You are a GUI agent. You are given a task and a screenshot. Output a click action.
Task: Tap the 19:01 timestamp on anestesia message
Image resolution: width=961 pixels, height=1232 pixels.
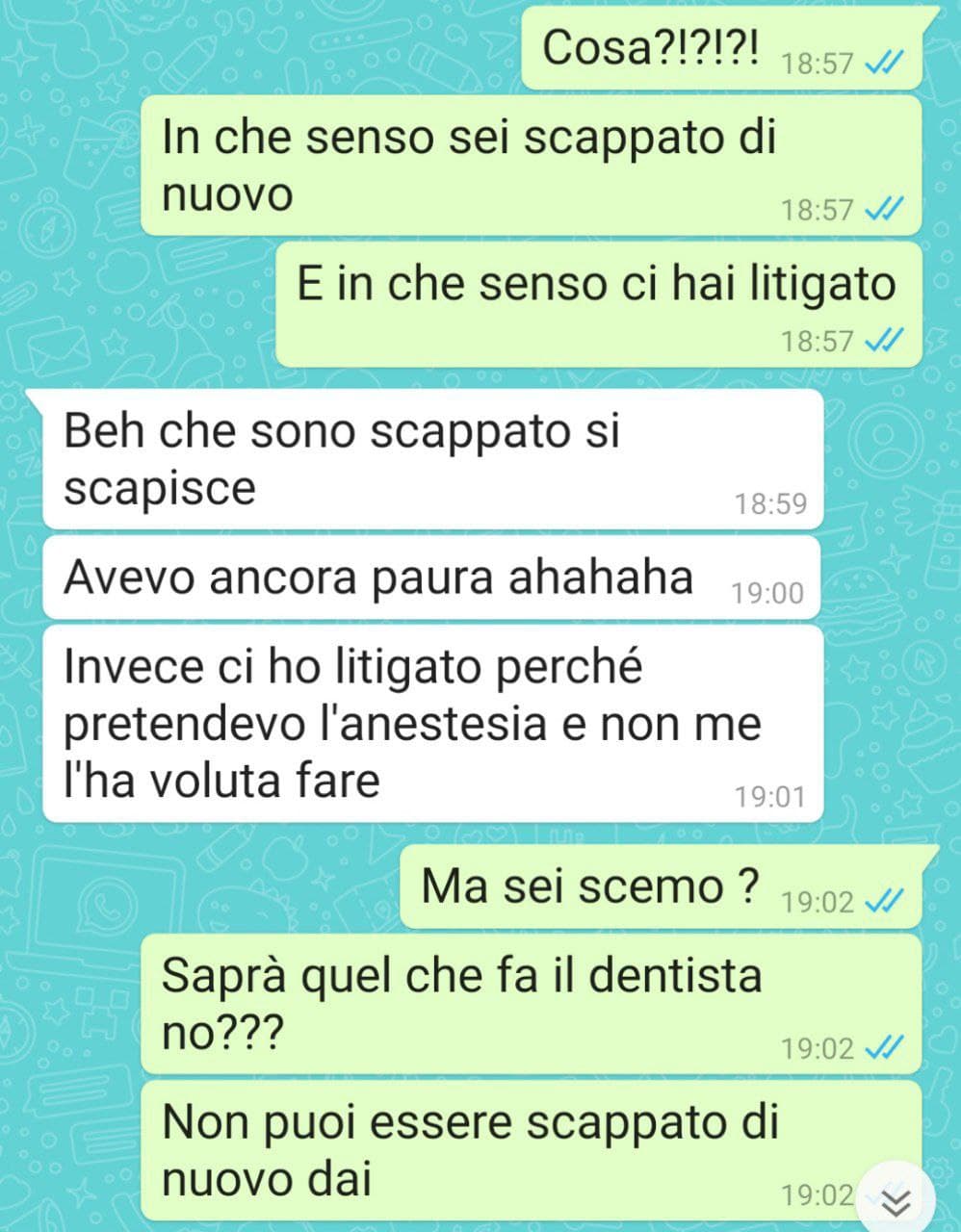769,797
